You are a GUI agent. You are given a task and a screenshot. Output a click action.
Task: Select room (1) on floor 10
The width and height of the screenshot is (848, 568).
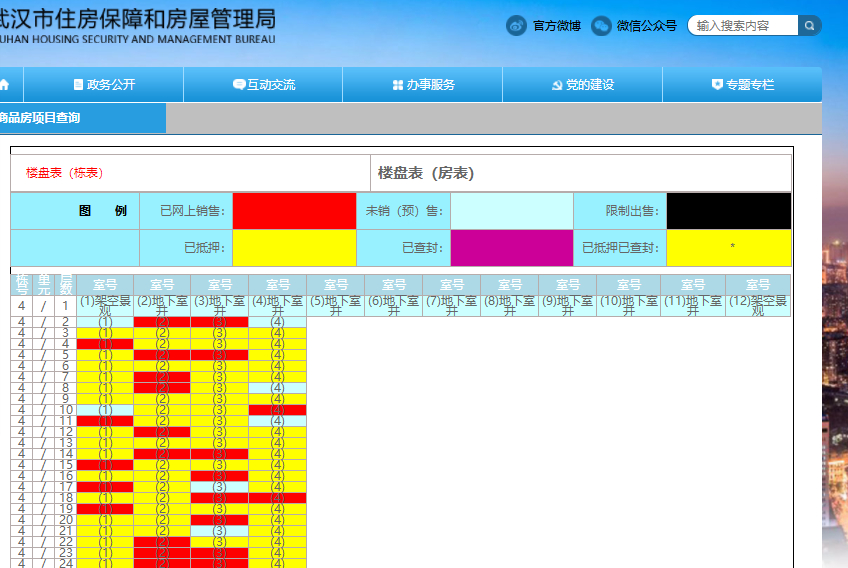pyautogui.click(x=105, y=410)
